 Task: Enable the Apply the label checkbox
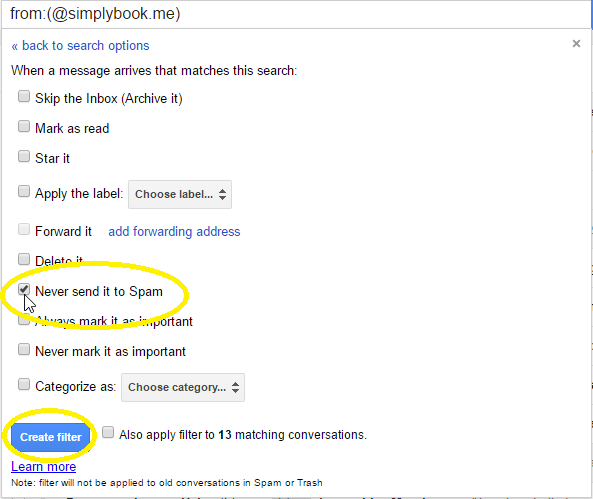pos(24,191)
